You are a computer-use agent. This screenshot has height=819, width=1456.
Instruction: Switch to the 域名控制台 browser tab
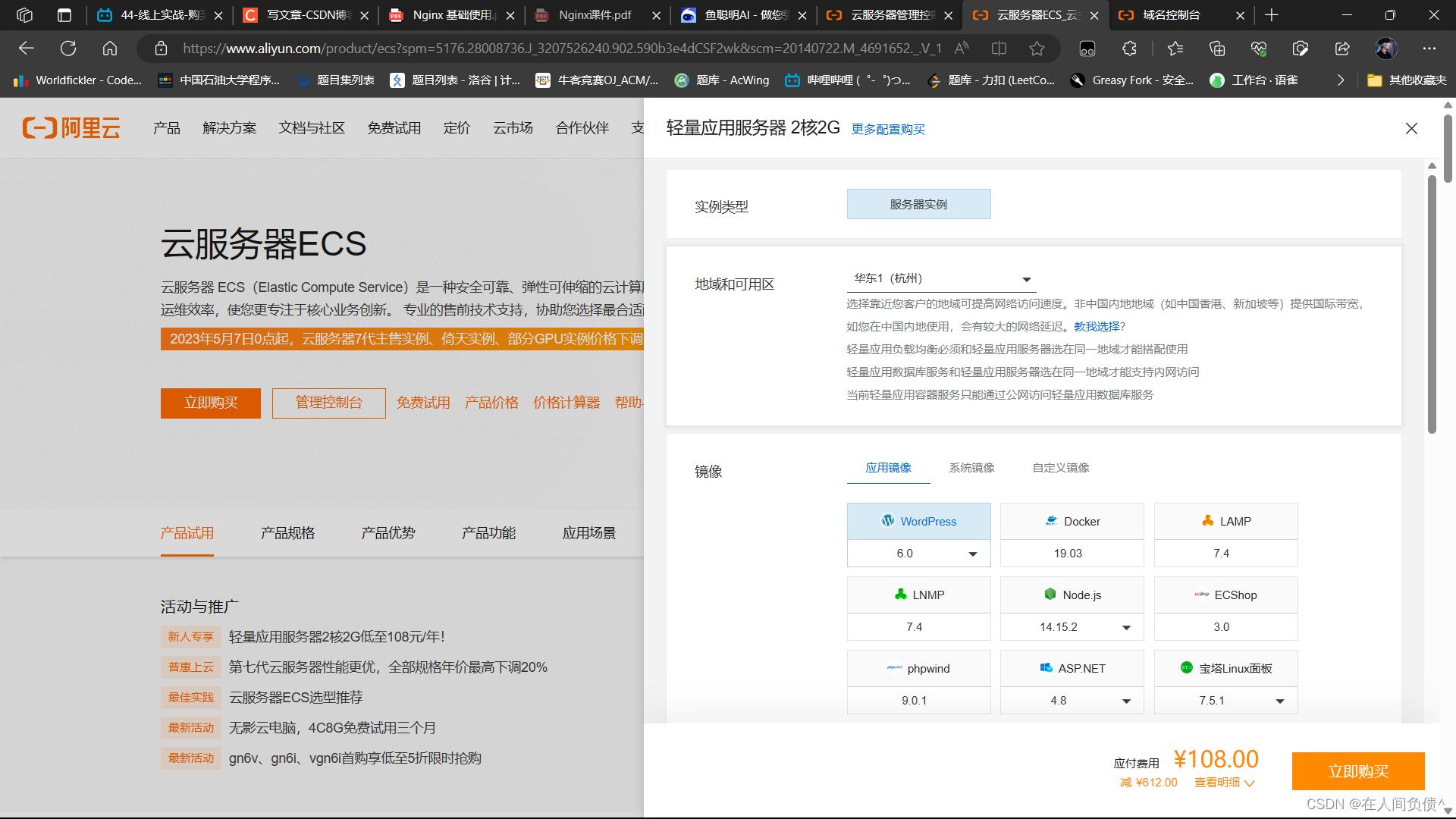[1172, 15]
